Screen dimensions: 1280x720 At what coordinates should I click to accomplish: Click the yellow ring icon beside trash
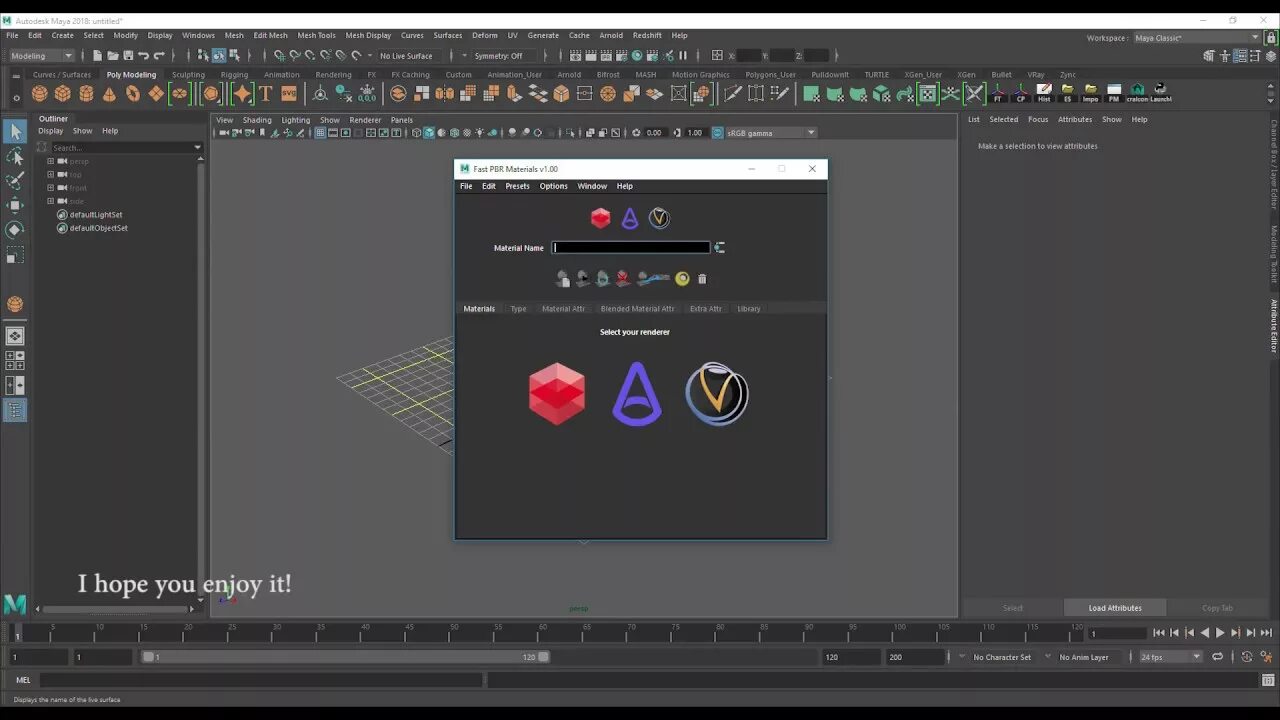[x=682, y=279]
